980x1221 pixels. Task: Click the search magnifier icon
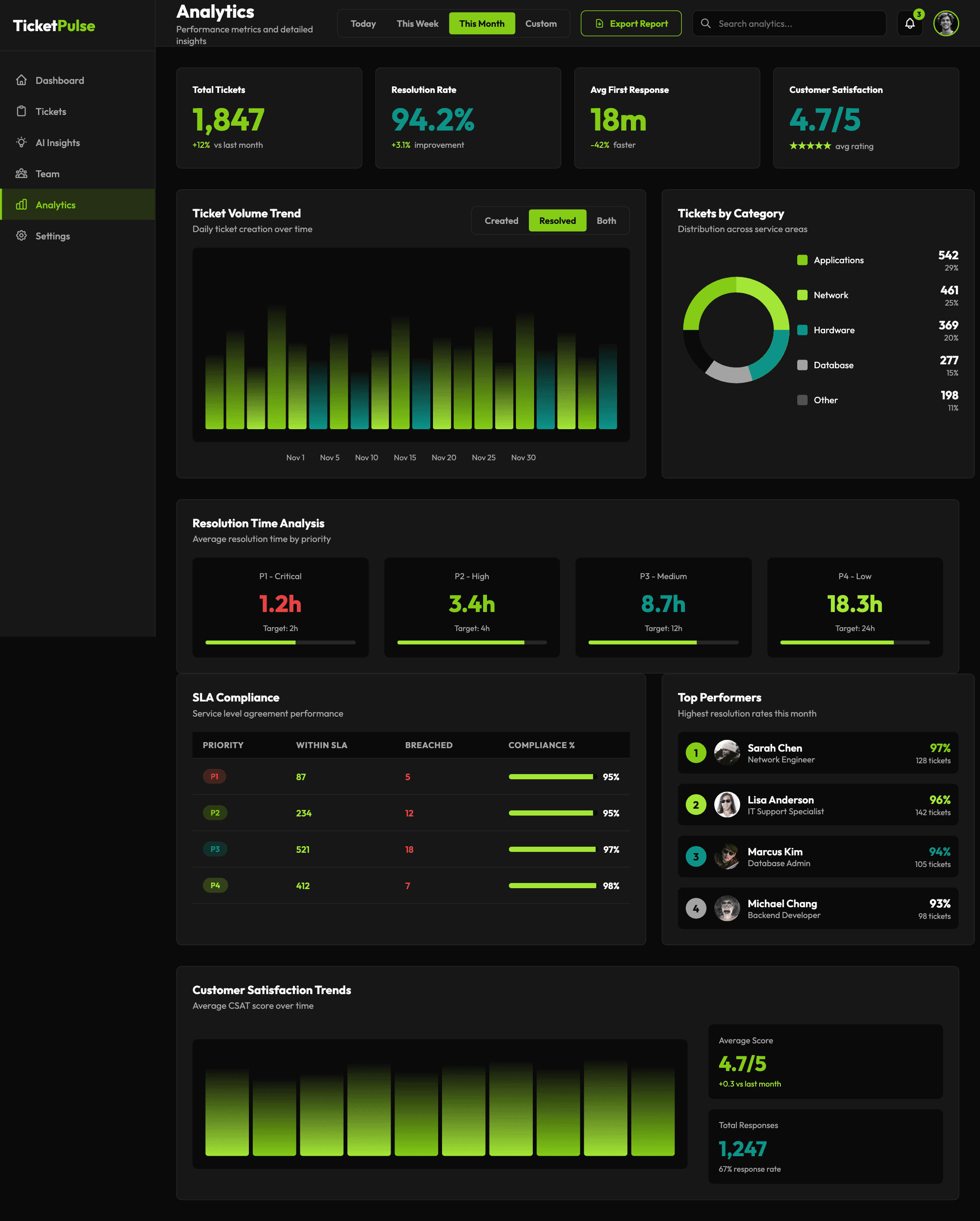[x=706, y=24]
